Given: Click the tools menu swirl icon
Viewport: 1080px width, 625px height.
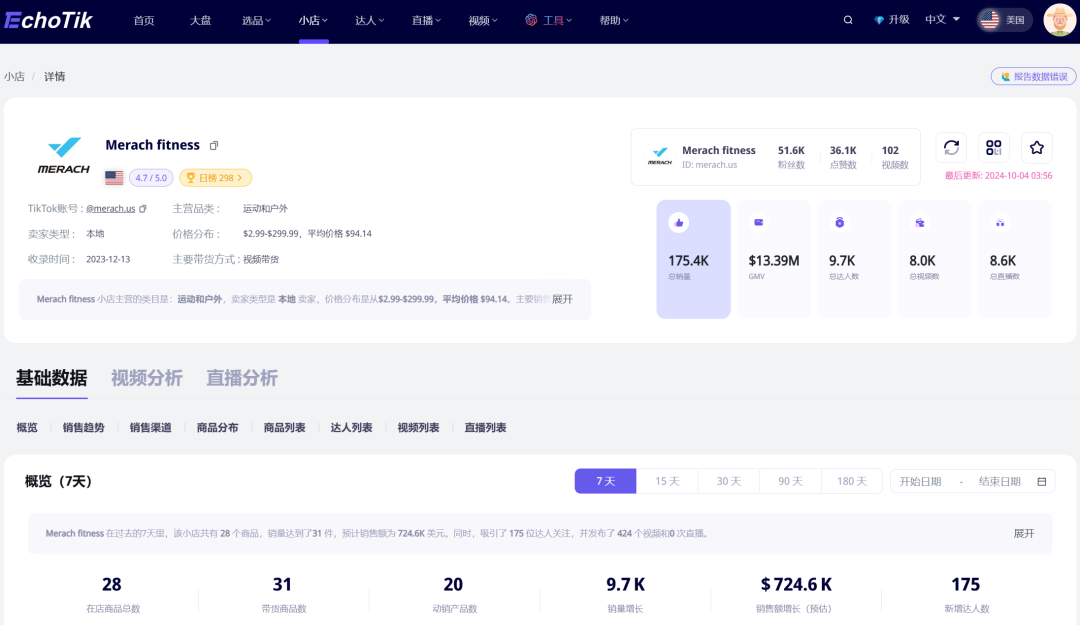Looking at the screenshot, I should pyautogui.click(x=531, y=20).
